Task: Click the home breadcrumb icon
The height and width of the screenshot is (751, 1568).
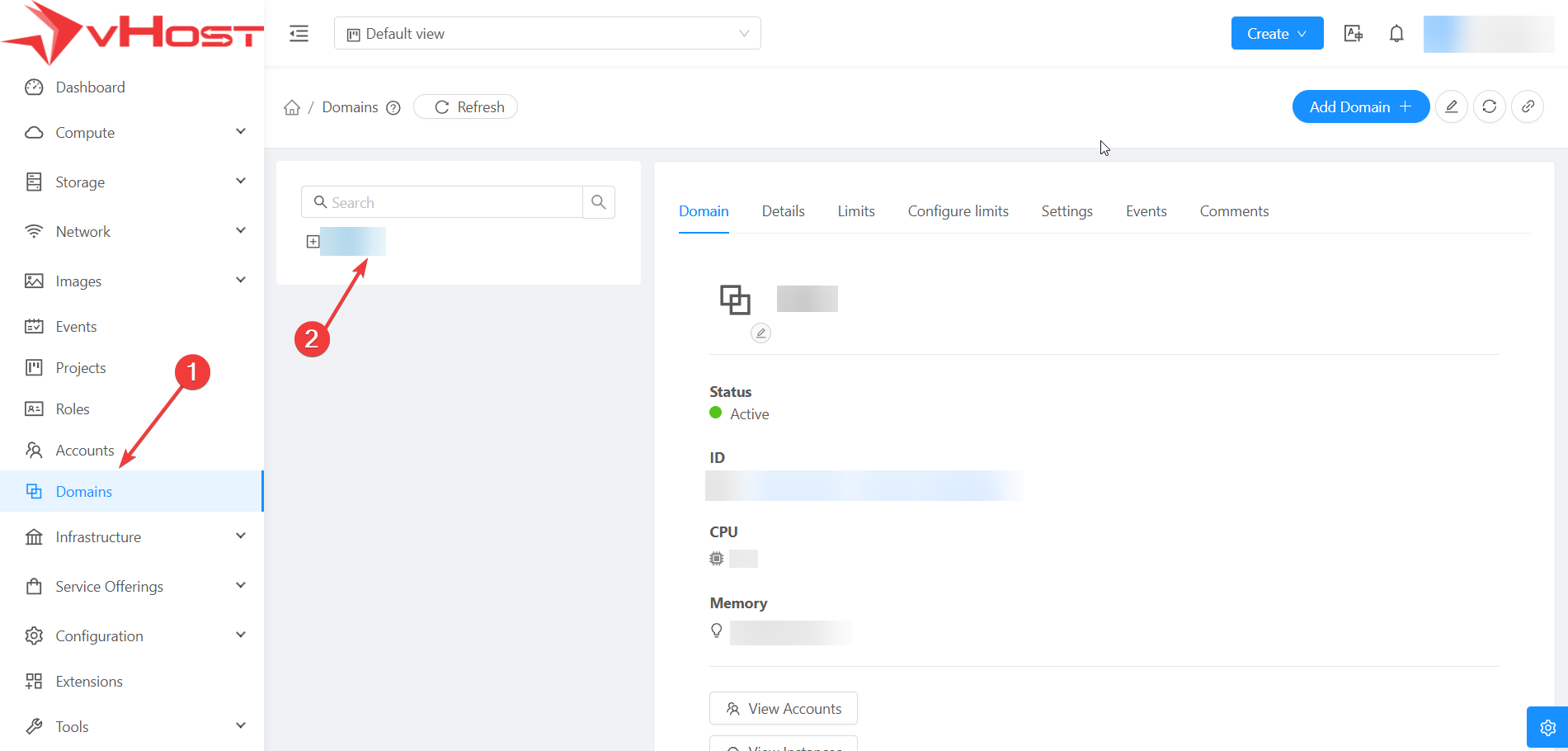Action: coord(292,108)
